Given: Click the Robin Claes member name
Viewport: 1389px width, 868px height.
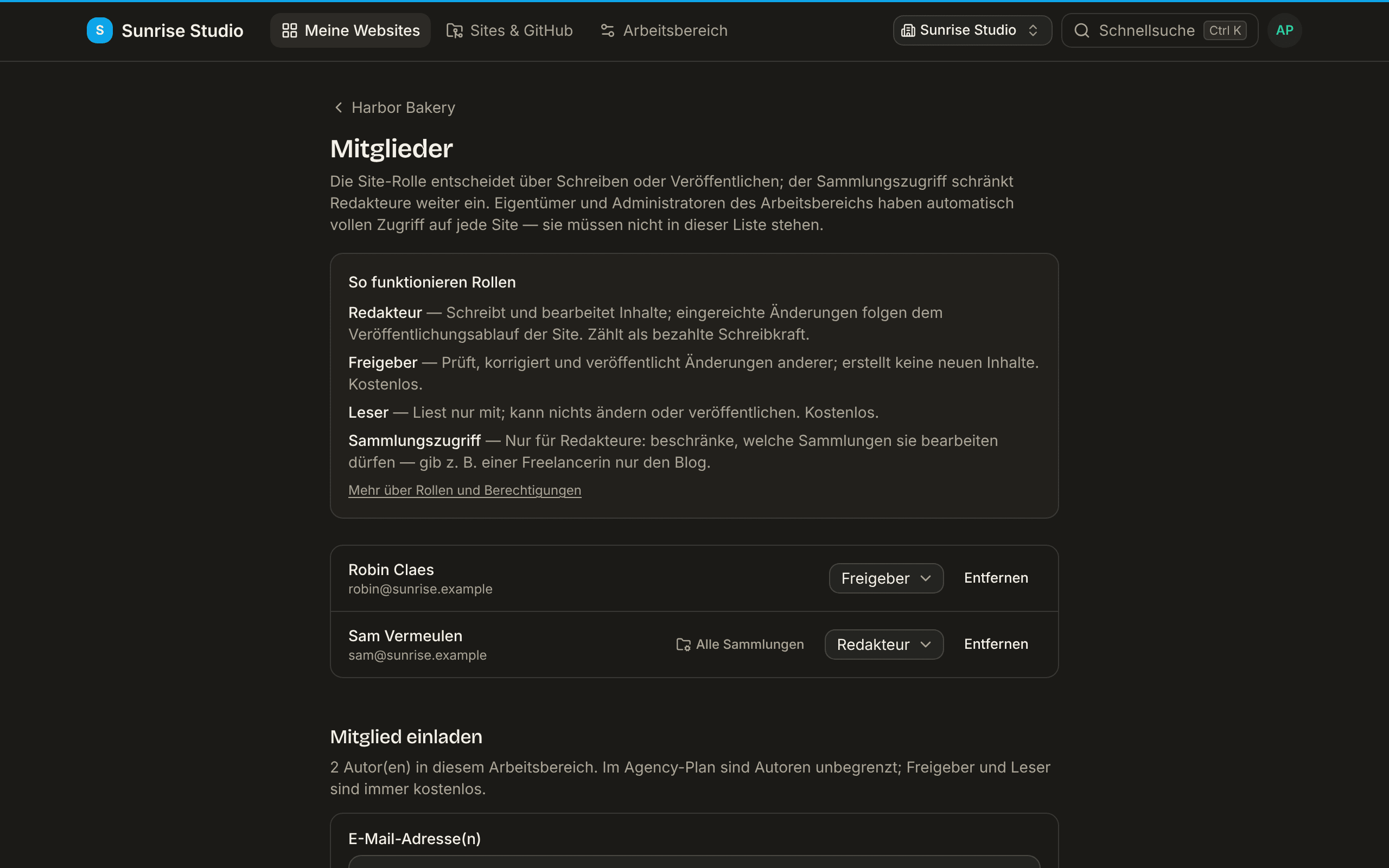Looking at the screenshot, I should tap(391, 570).
